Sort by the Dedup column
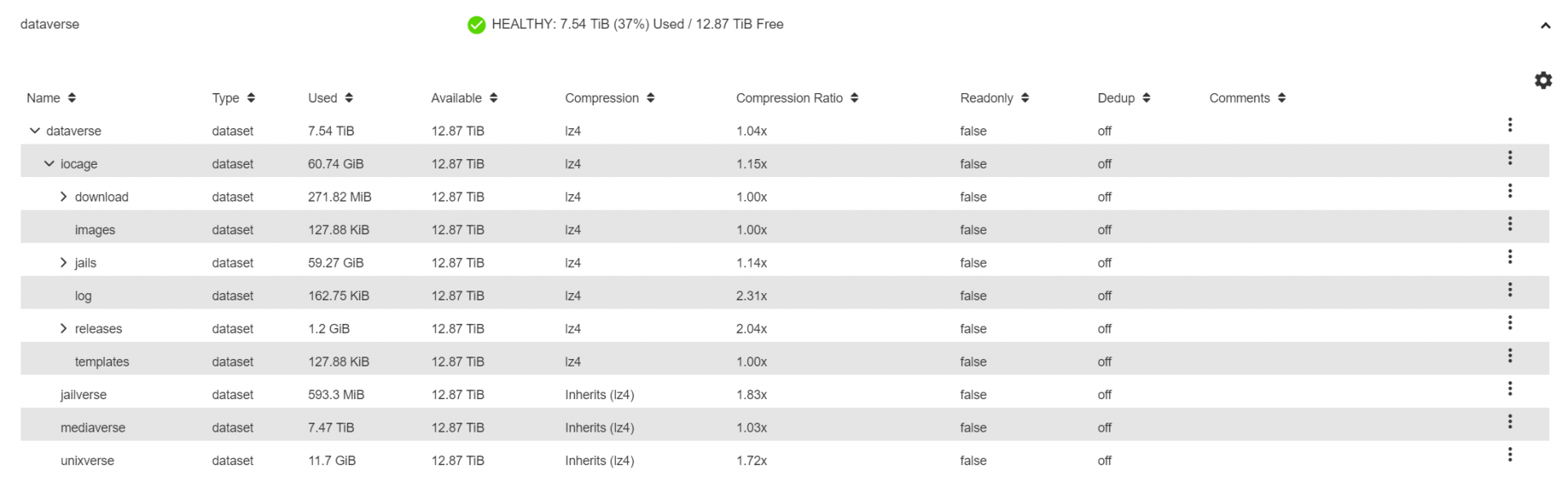 (x=1124, y=98)
